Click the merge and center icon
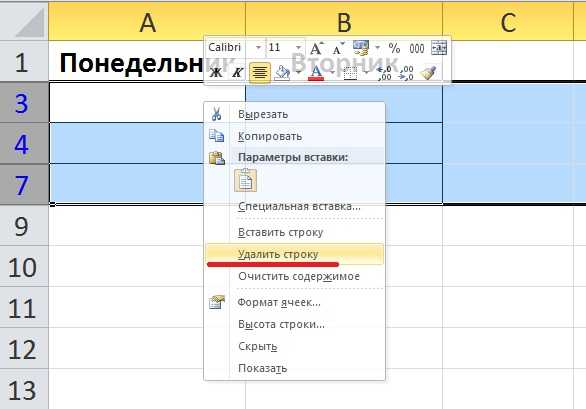Image resolution: width=586 pixels, height=409 pixels. pos(439,48)
